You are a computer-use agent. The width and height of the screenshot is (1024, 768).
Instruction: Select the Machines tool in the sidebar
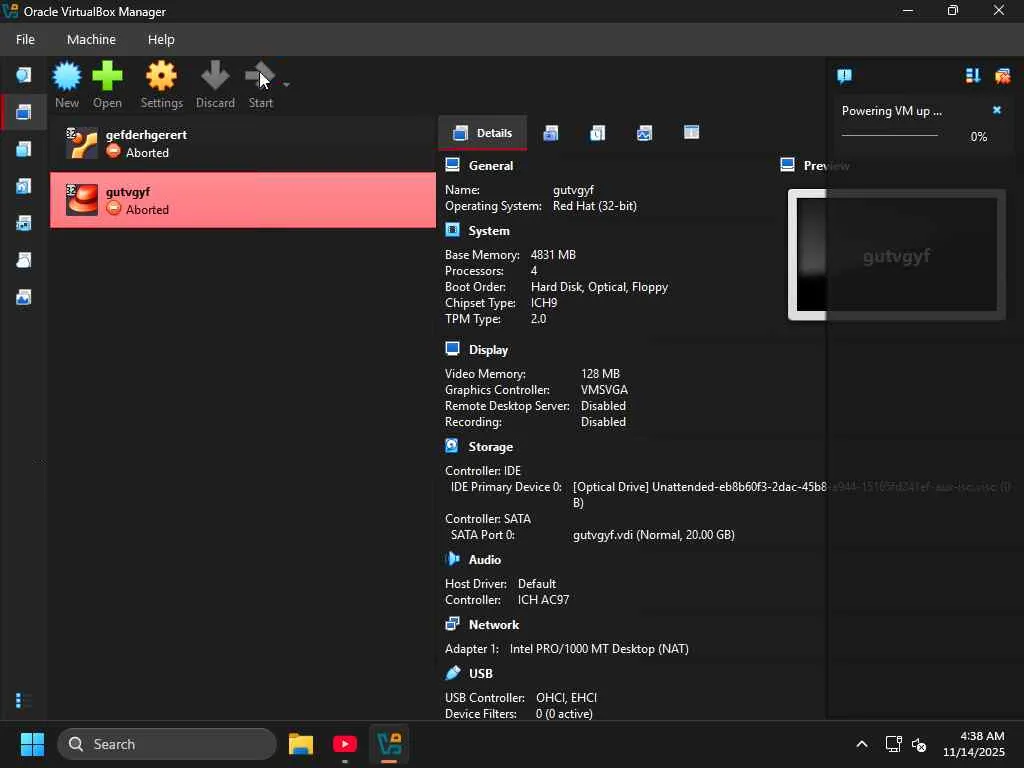(24, 112)
